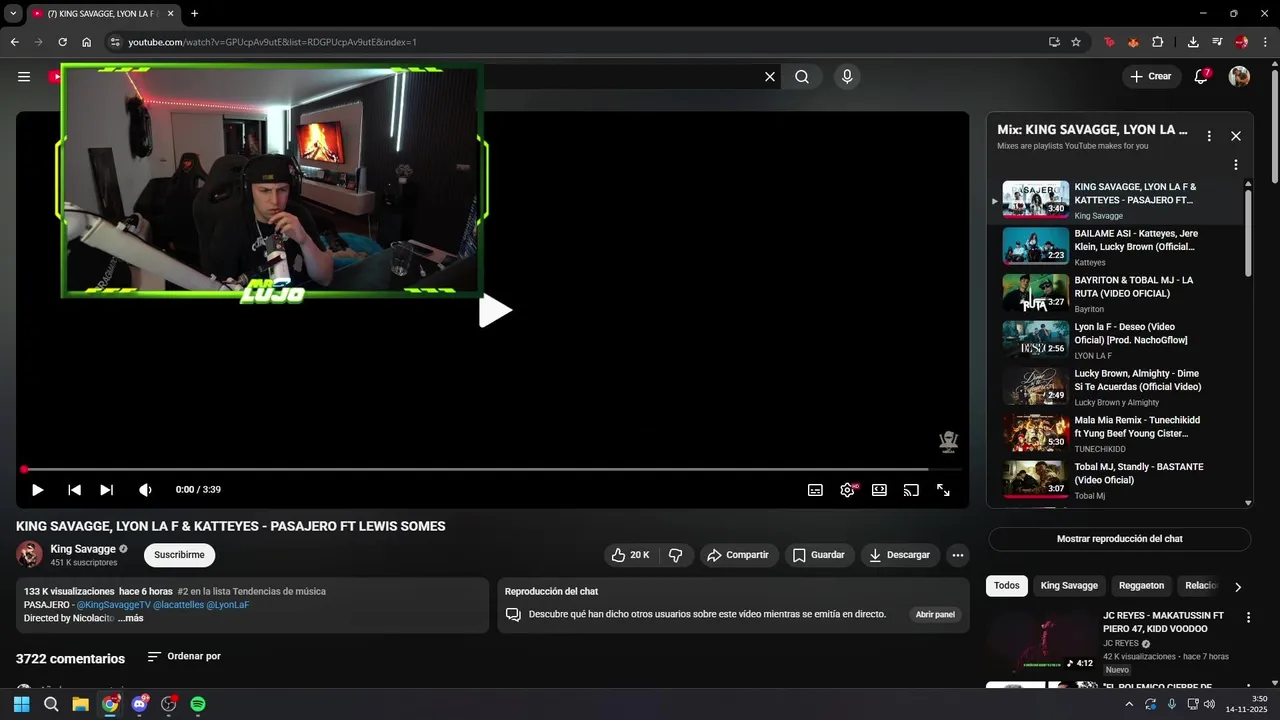The width and height of the screenshot is (1280, 720).
Task: Open JC REYES MAKATUSSIN video options menu
Action: tap(1248, 618)
